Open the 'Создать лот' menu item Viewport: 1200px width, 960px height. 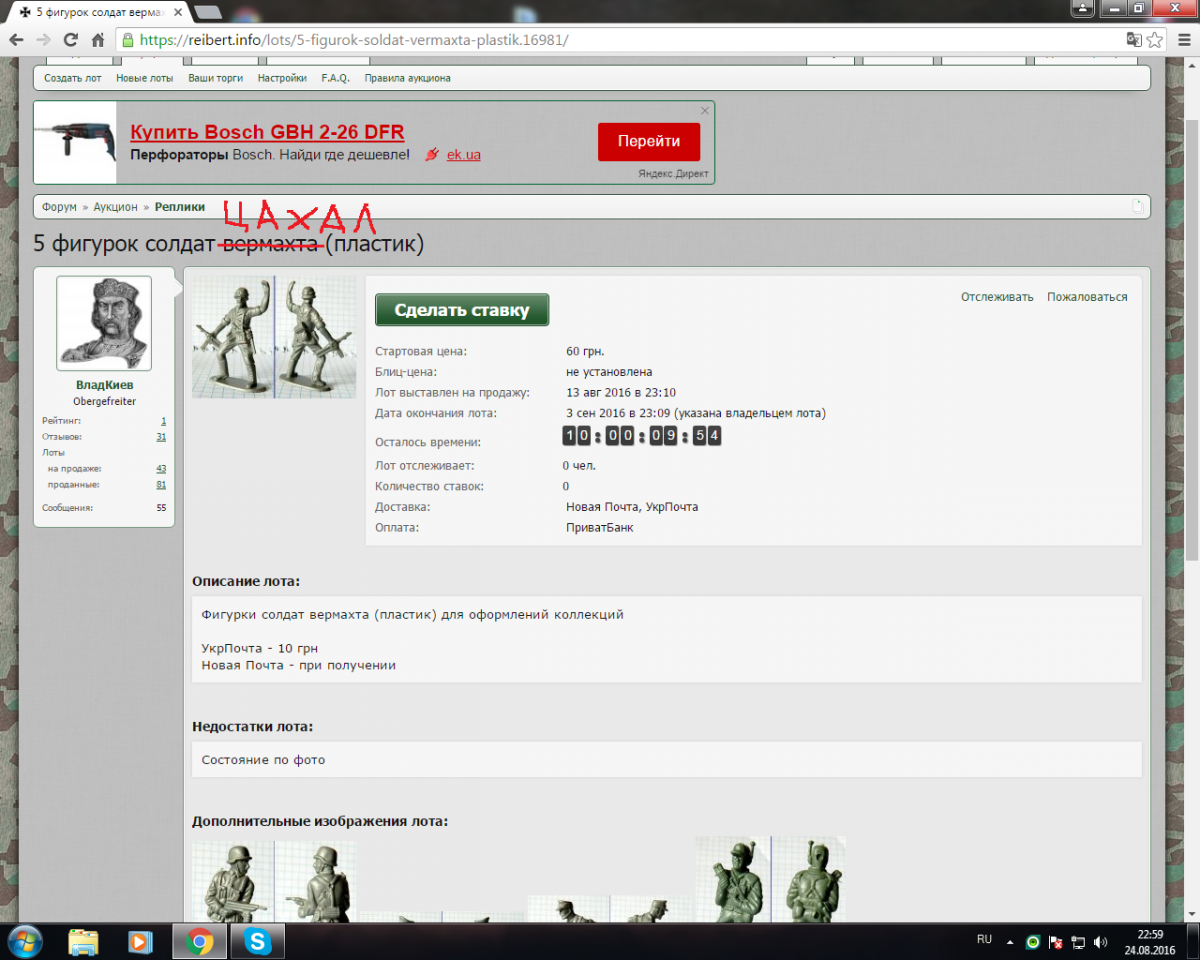click(x=72, y=78)
